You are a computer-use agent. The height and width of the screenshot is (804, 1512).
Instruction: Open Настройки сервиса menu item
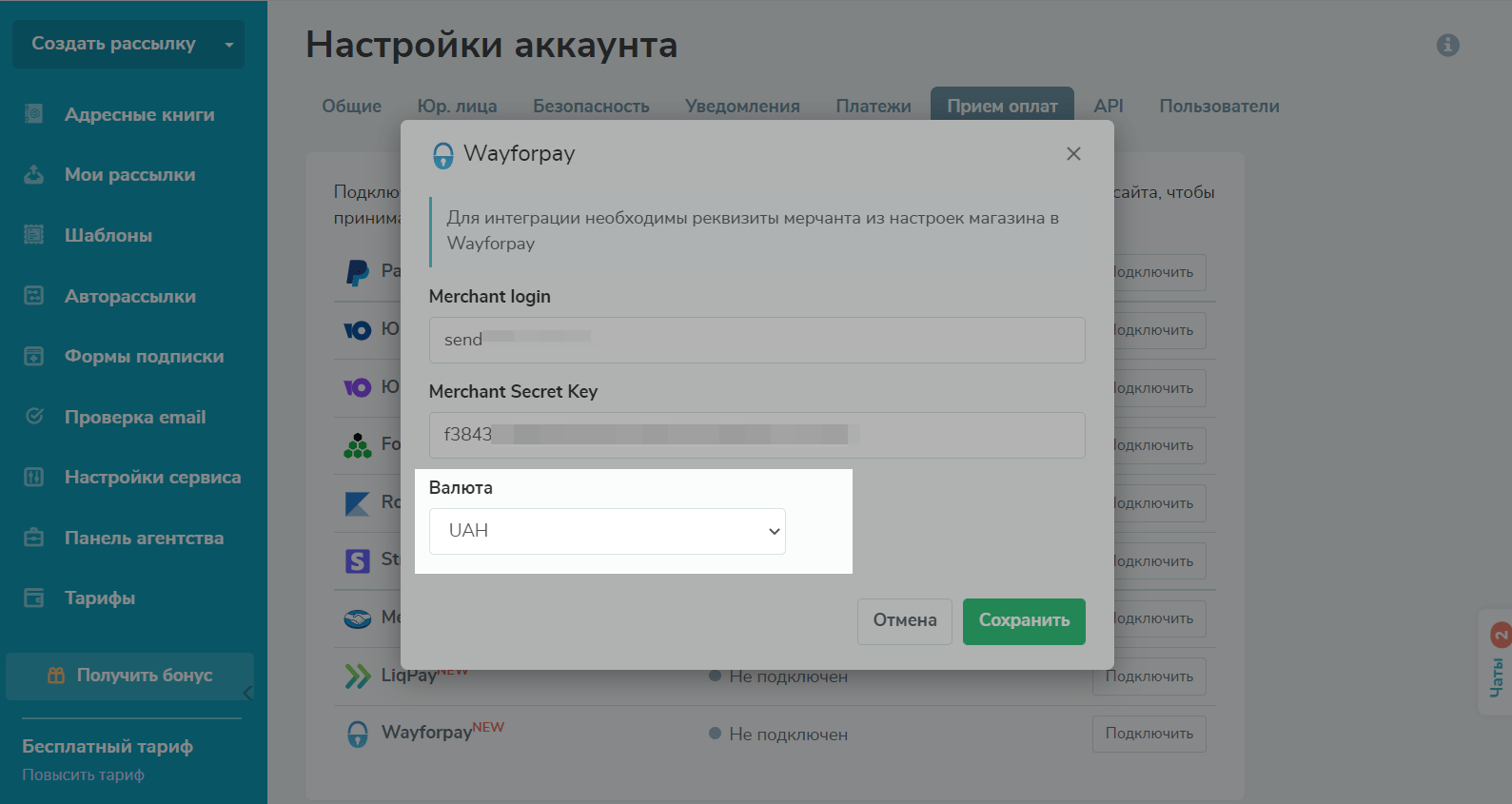pos(152,478)
